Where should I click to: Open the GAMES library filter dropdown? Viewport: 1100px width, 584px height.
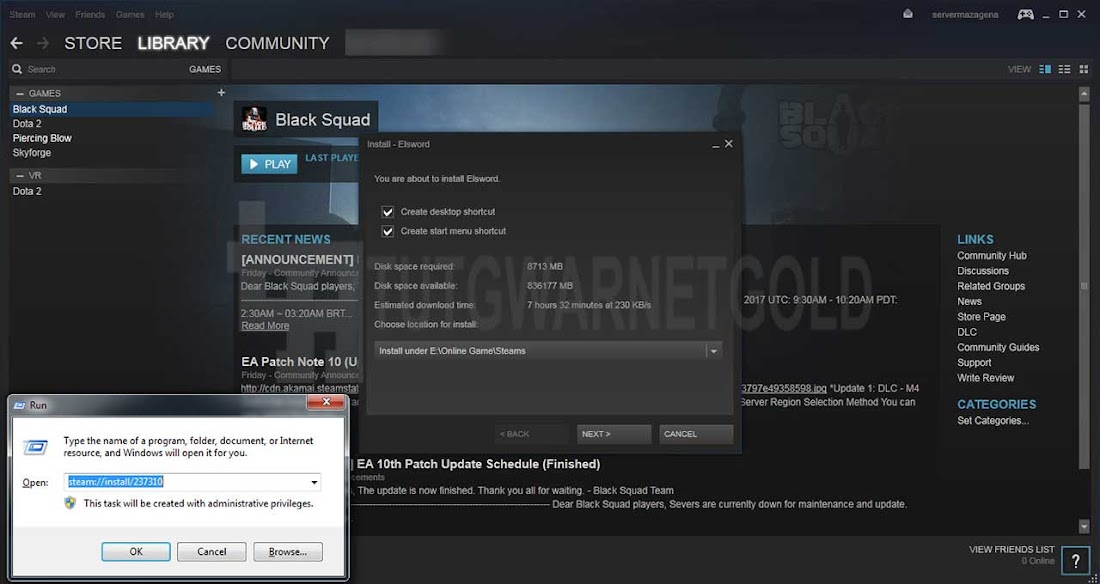point(205,69)
